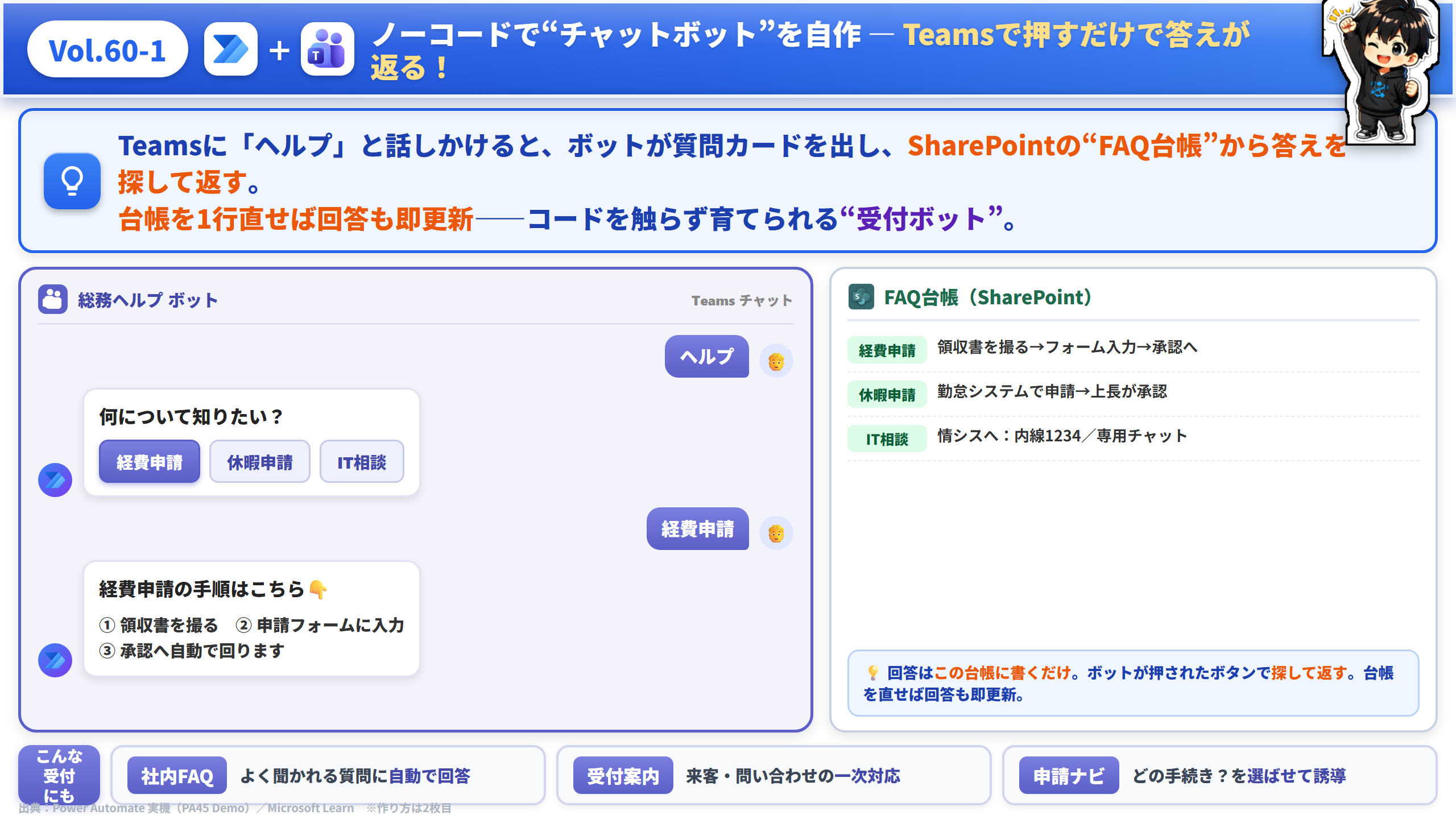Viewport: 1456px width, 819px height.
Task: Click the 経費申請 user chat bubble
Action: point(698,529)
